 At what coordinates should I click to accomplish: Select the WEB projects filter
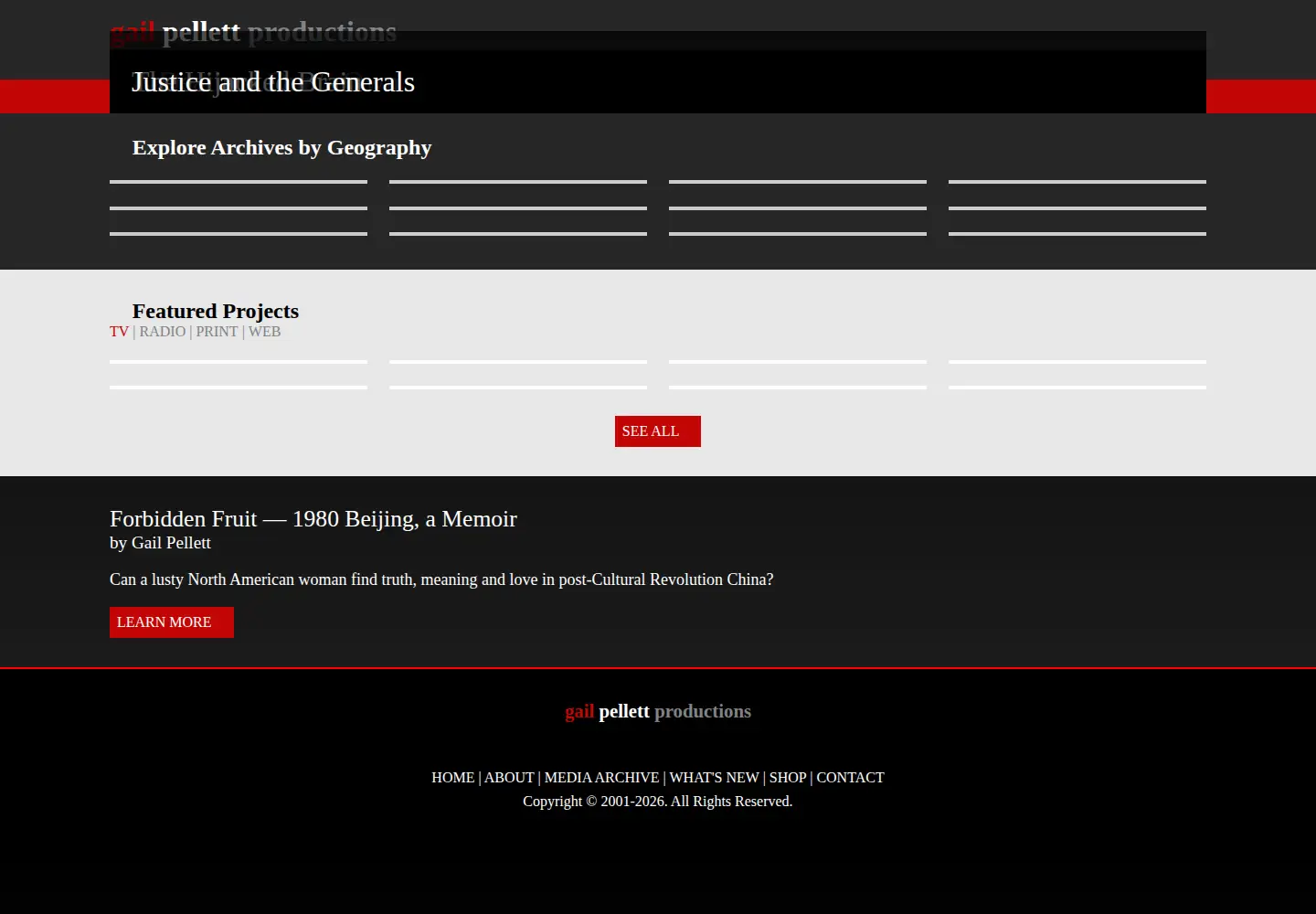[264, 332]
